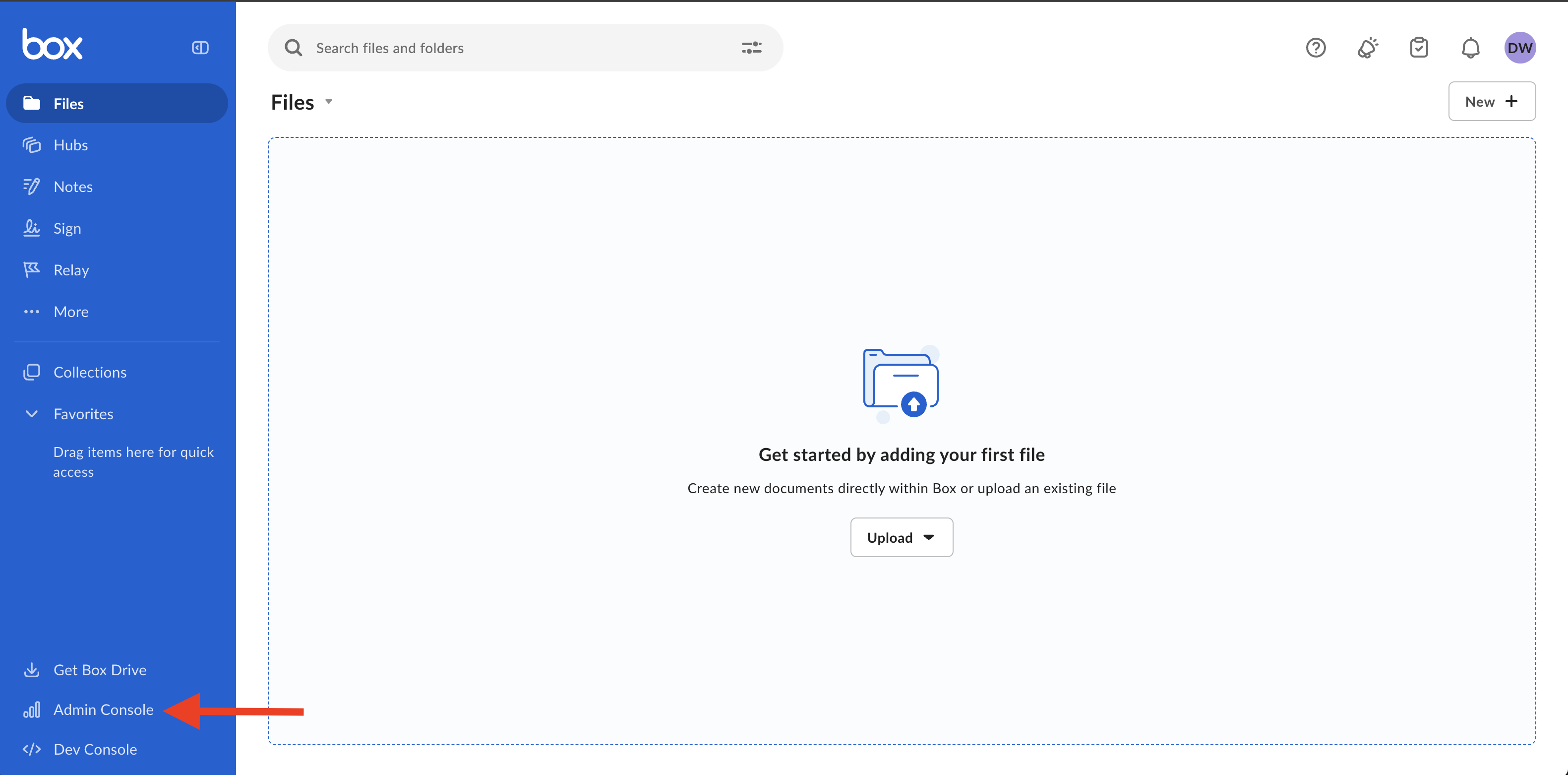
Task: Go to Hubs in the sidebar
Action: tap(70, 145)
